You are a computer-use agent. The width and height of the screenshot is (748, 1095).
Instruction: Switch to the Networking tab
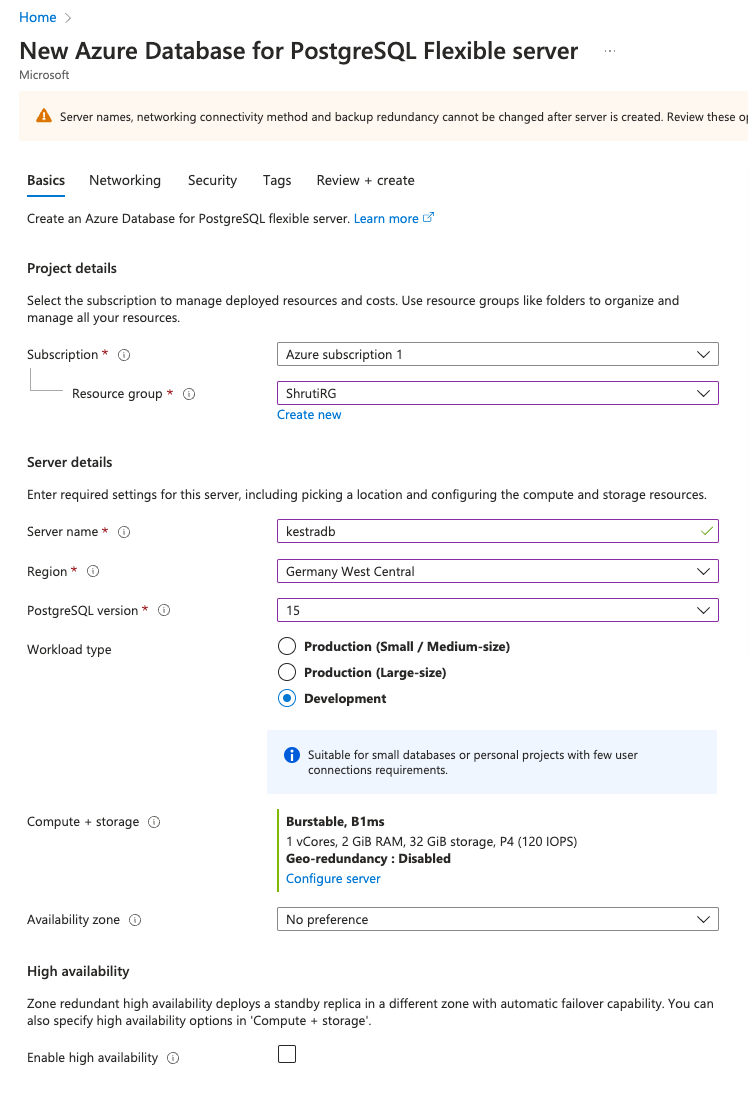click(124, 180)
